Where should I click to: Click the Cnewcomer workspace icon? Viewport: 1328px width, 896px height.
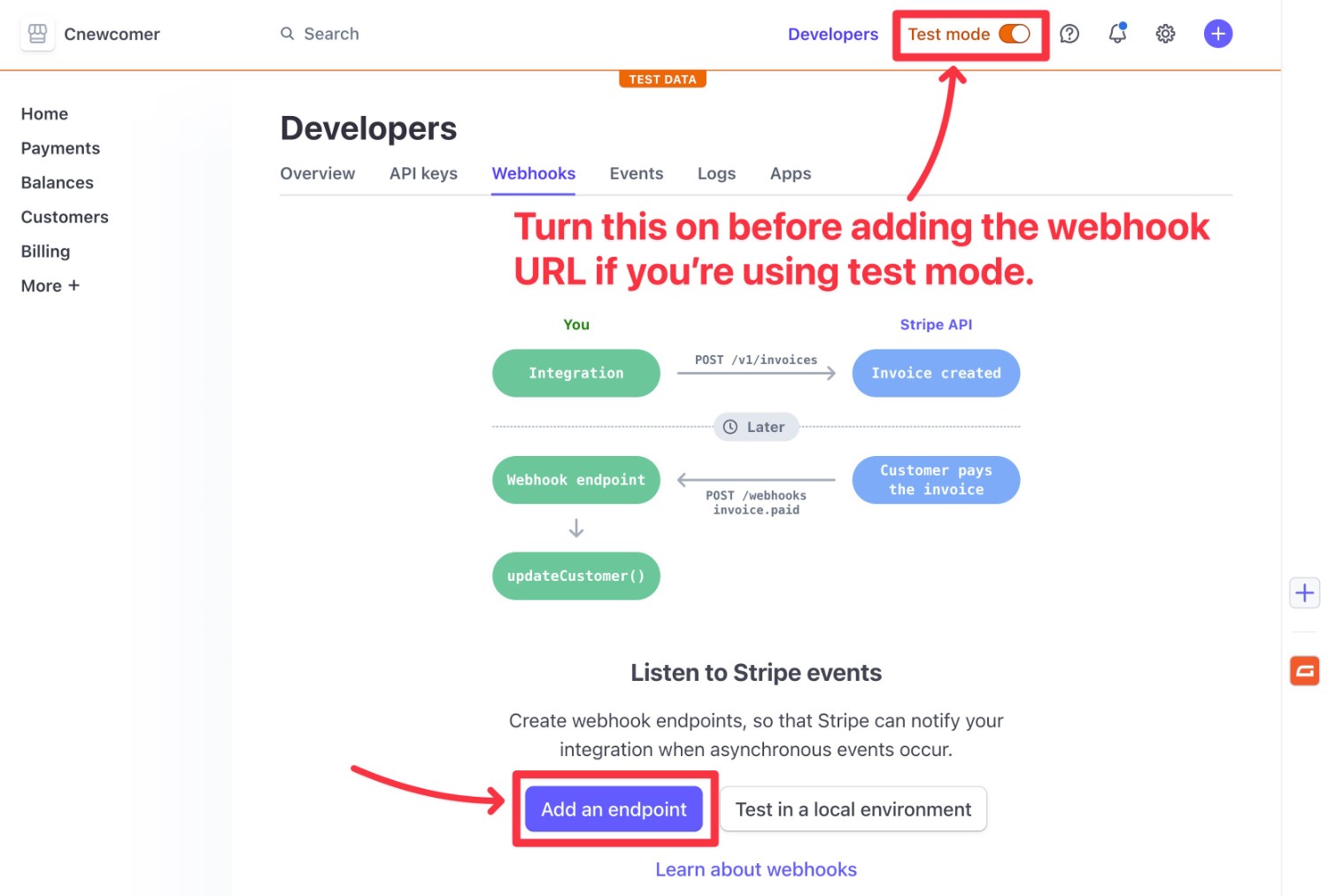pos(37,34)
